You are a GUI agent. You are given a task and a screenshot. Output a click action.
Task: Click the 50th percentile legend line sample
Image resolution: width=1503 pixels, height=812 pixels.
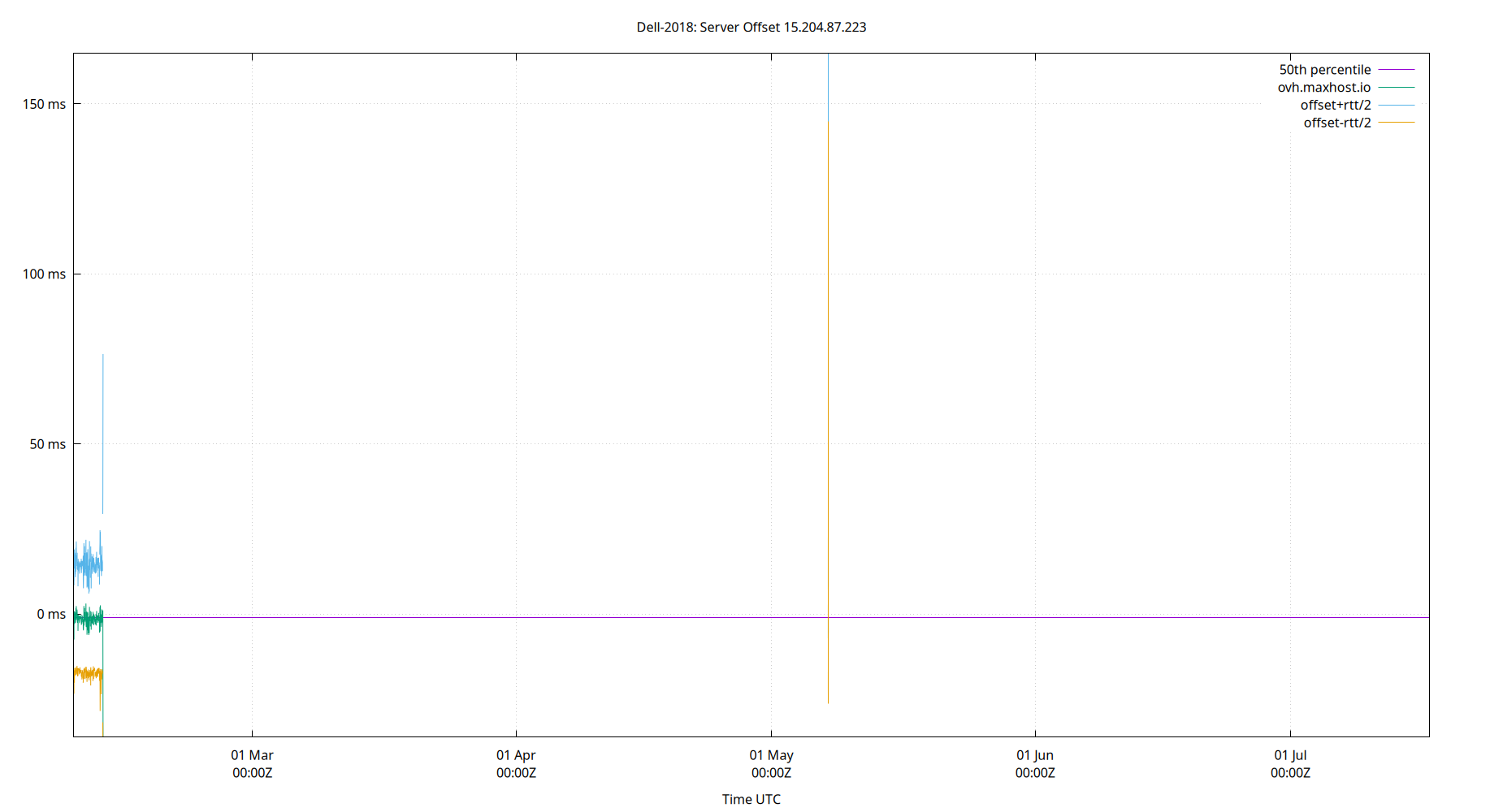1396,69
